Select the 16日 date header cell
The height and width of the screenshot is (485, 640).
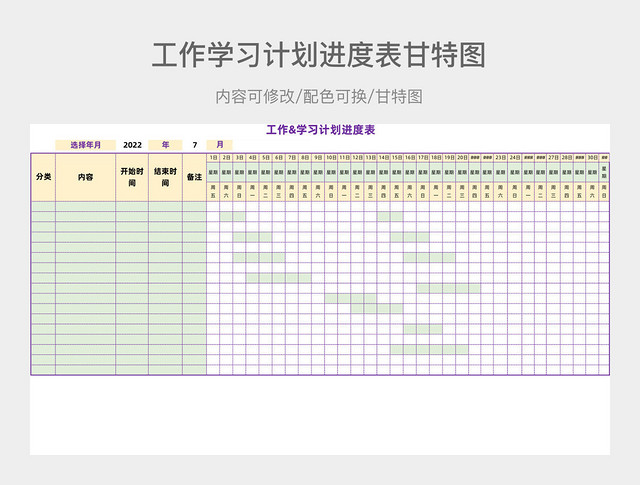click(410, 158)
